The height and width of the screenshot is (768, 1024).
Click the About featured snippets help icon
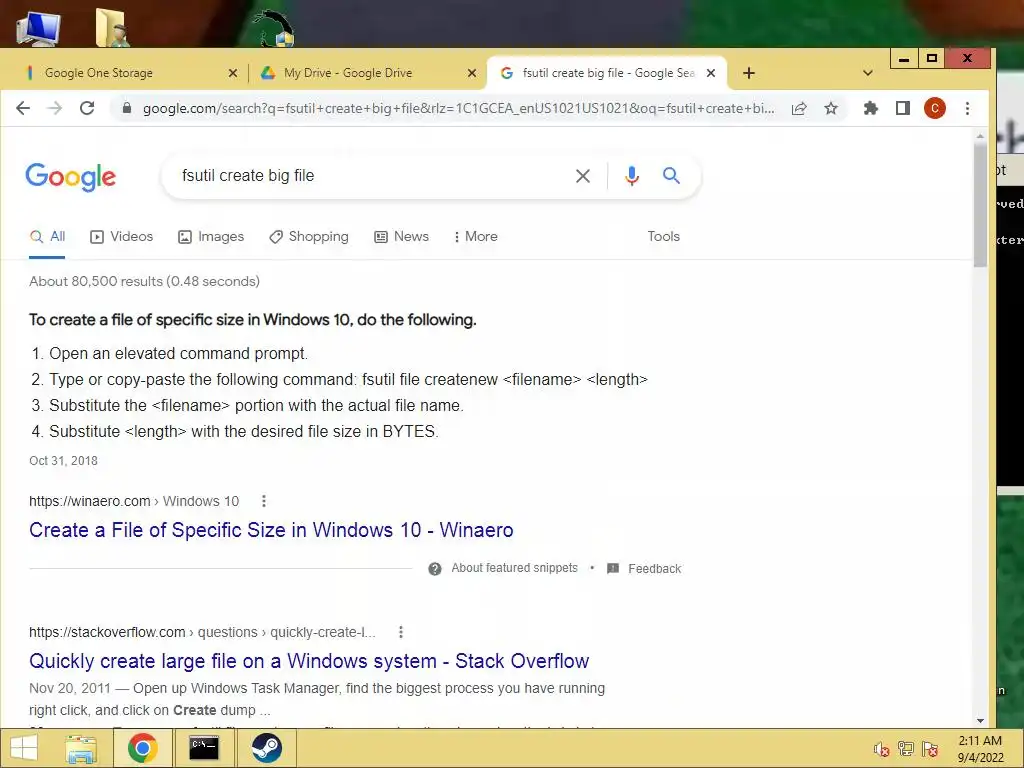[x=435, y=569]
